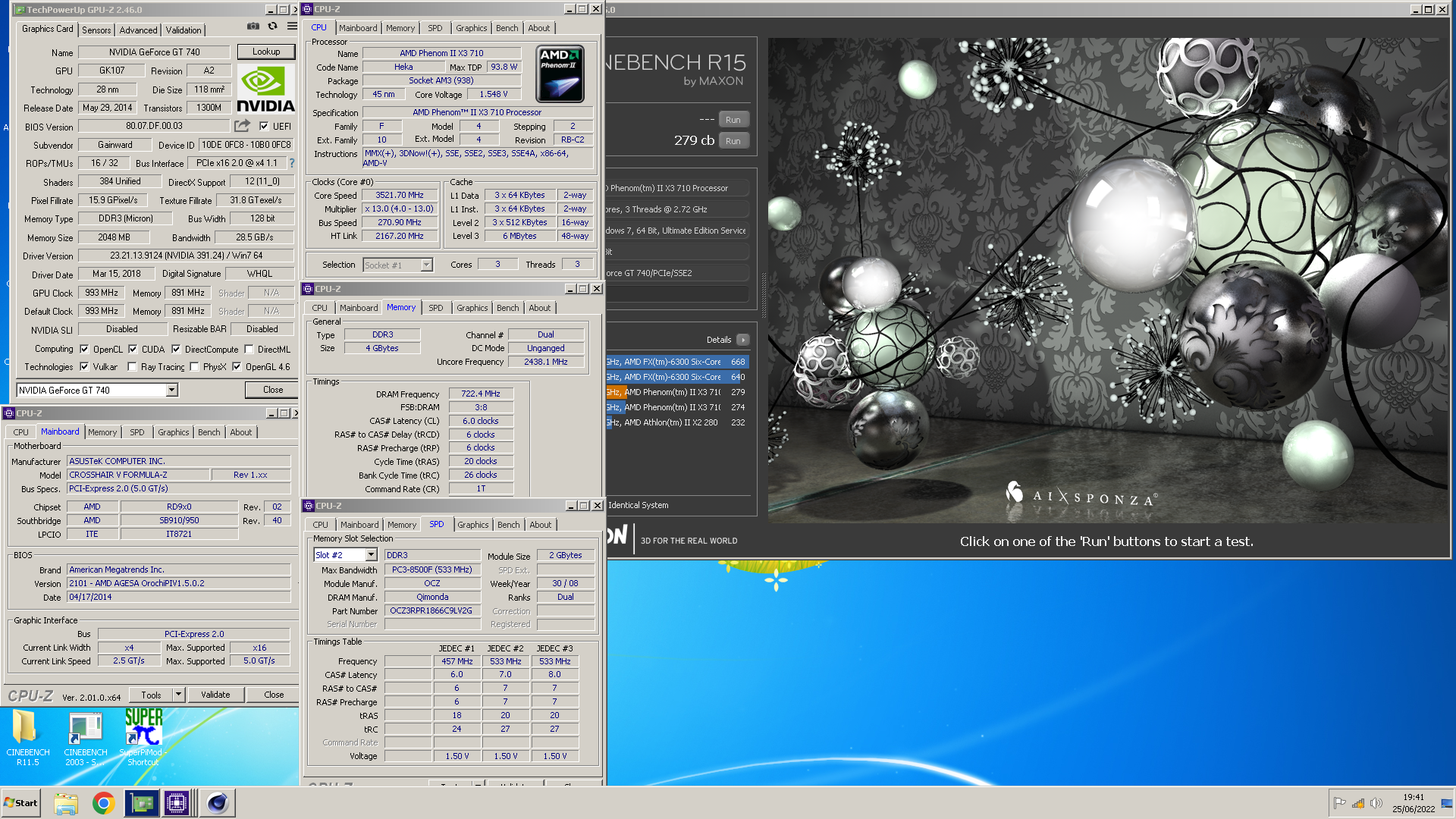
Task: Toggle the Vulkan checkbox
Action: (84, 367)
